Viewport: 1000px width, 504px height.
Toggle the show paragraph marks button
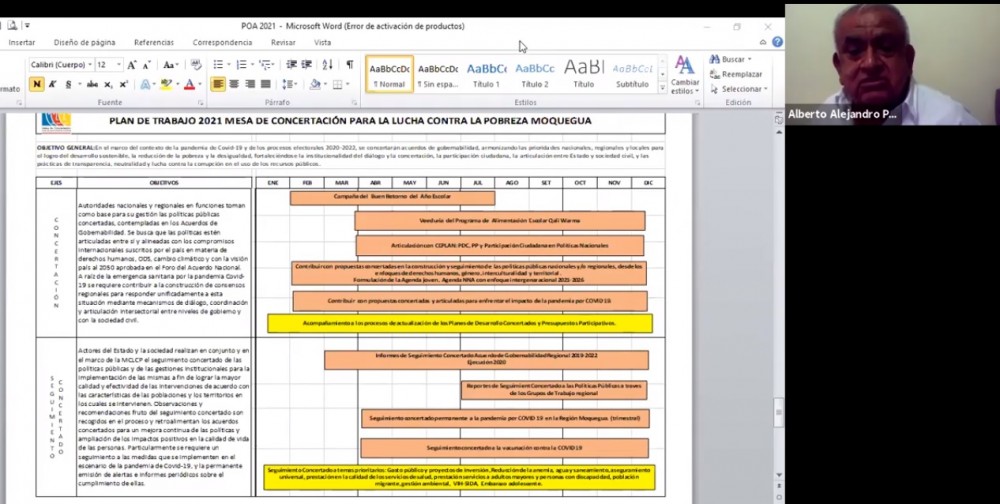coord(349,65)
